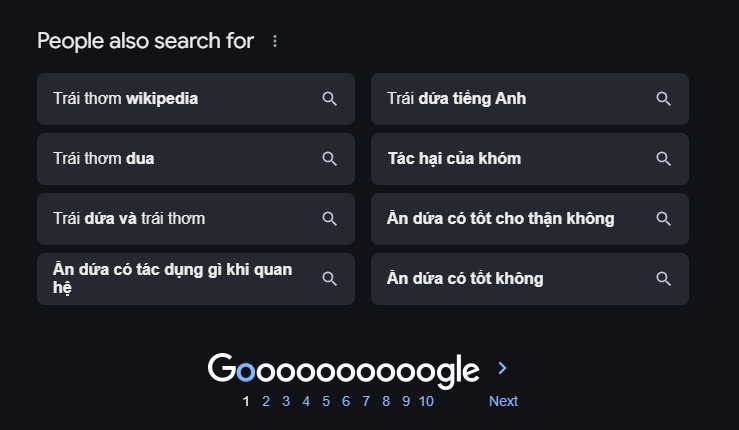Click the magnifier for Ăn dứa có tốt cho thận không
This screenshot has height=430, width=739.
[663, 219]
